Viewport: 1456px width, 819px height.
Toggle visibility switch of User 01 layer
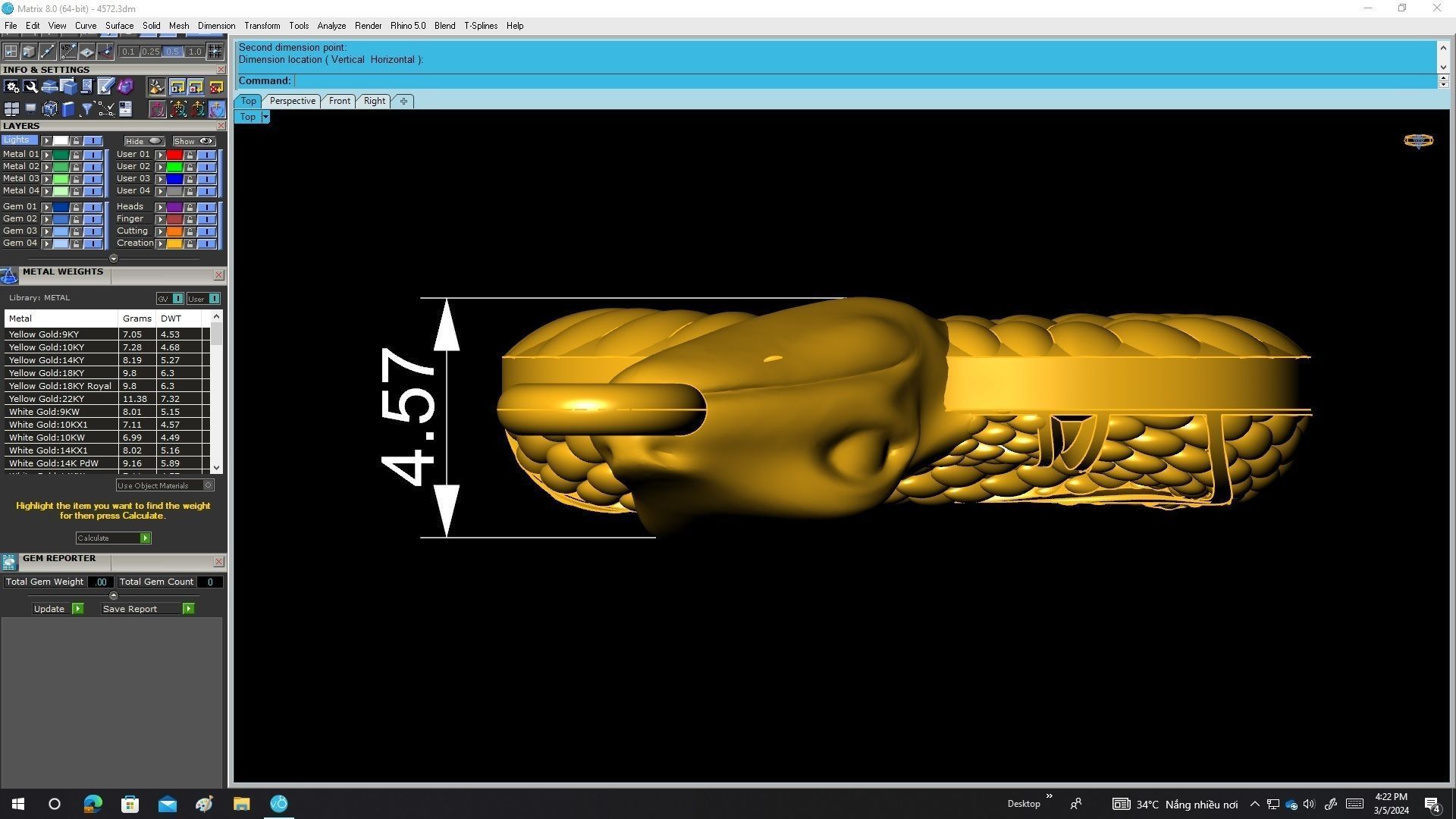tap(206, 155)
